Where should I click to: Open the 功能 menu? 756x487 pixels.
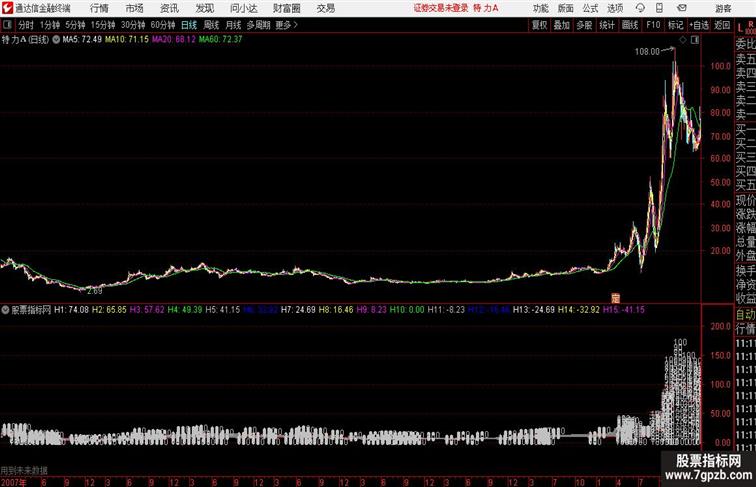[x=540, y=8]
